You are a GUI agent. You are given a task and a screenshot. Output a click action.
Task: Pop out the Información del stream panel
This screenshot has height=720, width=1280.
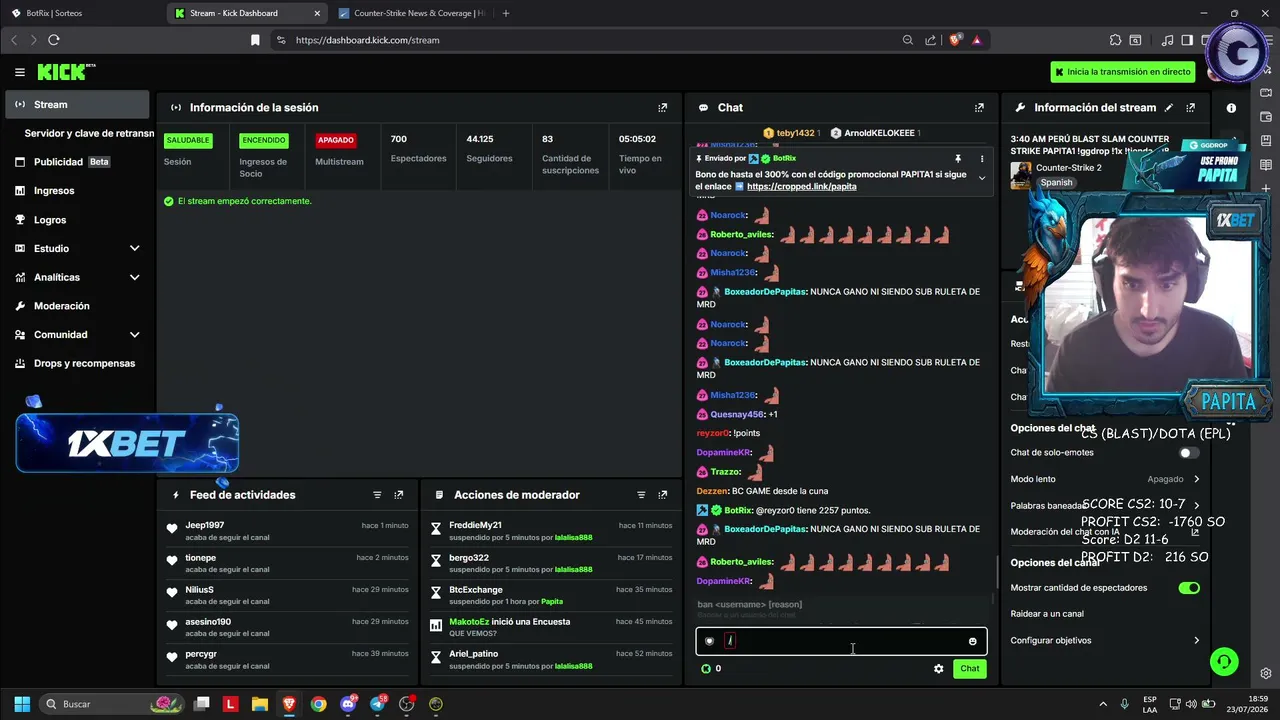click(x=1190, y=107)
